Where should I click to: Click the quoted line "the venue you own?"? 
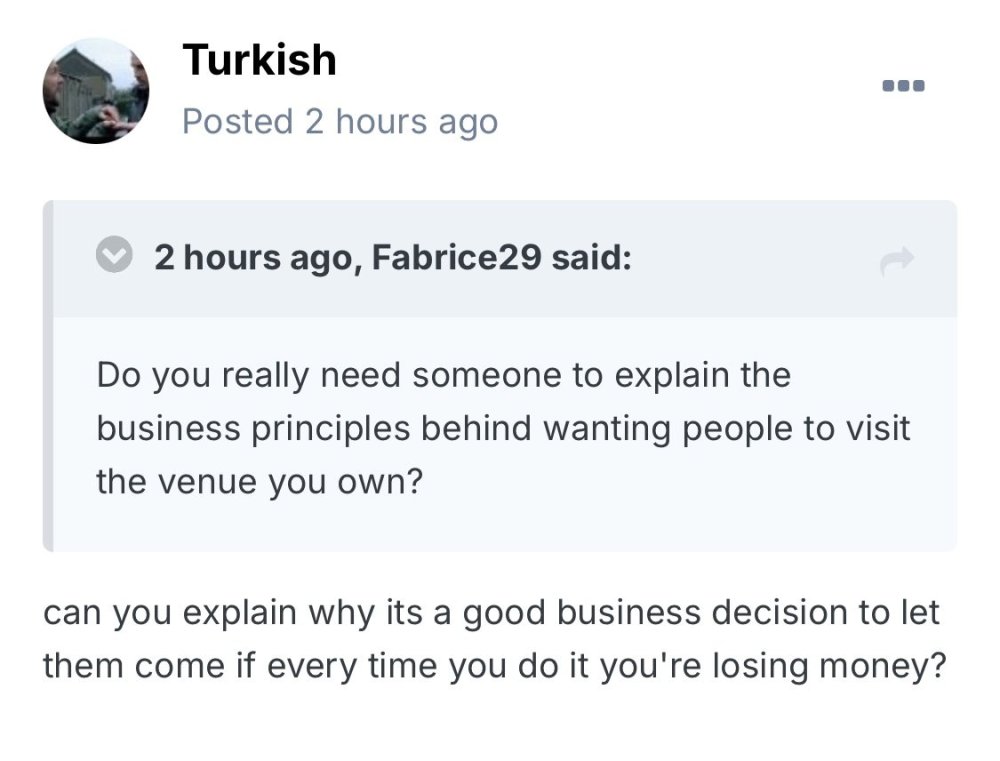260,481
